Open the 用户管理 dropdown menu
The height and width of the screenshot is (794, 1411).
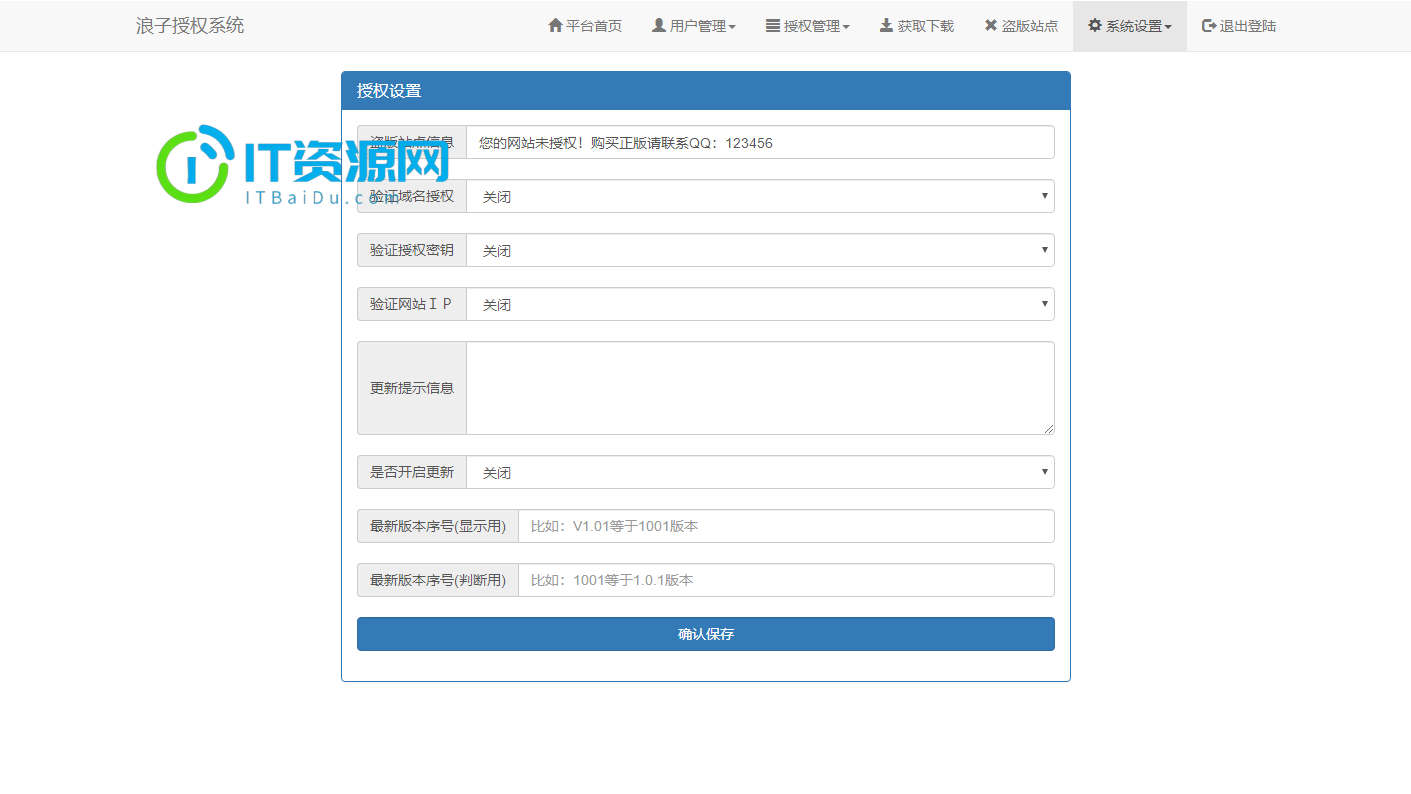[x=694, y=26]
